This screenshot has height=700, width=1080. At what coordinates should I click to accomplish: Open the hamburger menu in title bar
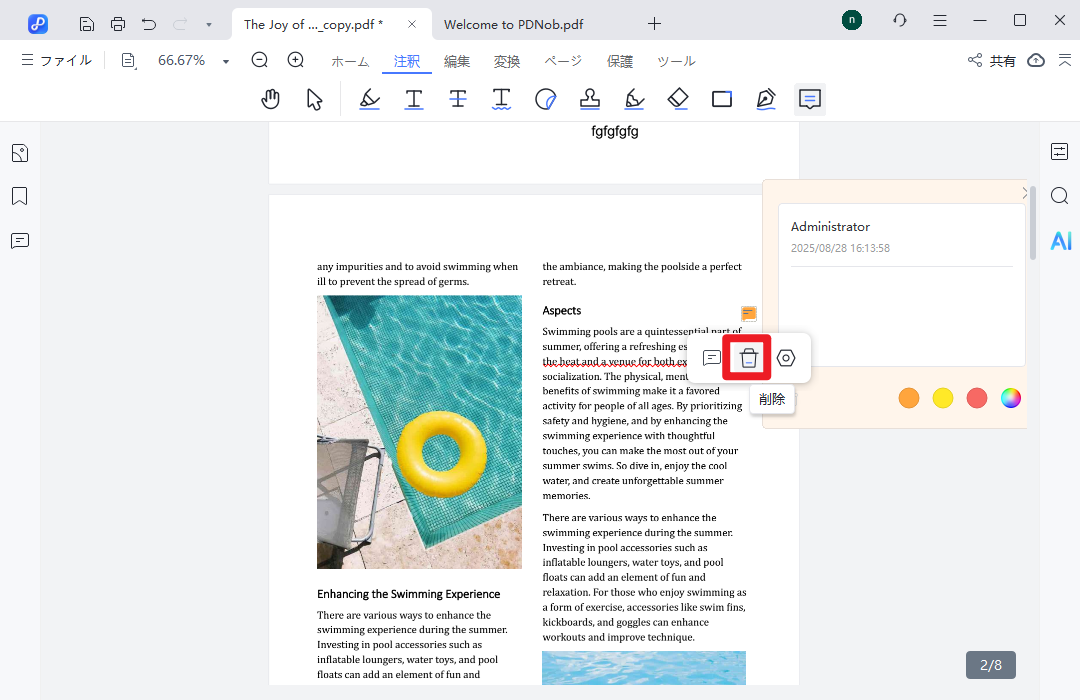(940, 21)
